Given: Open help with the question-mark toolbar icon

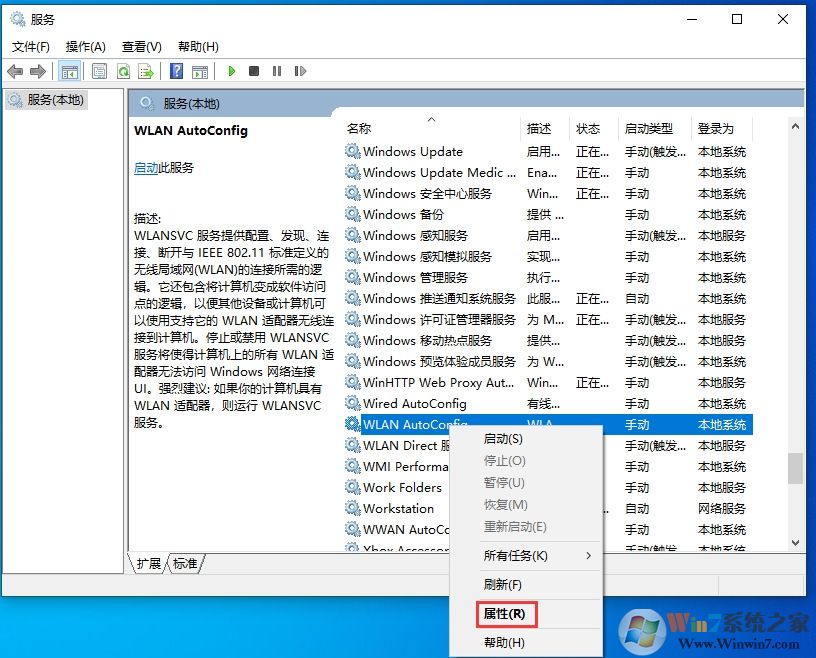Looking at the screenshot, I should [x=176, y=71].
